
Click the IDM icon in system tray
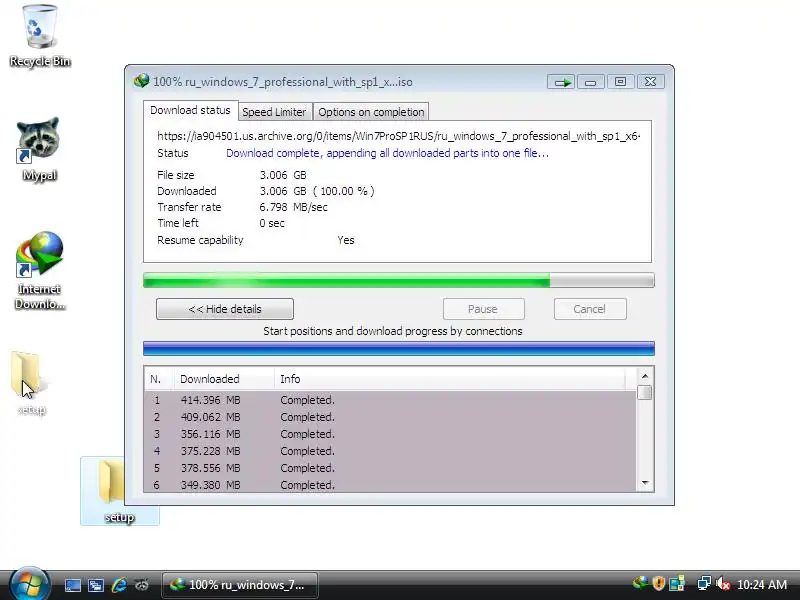tap(640, 583)
